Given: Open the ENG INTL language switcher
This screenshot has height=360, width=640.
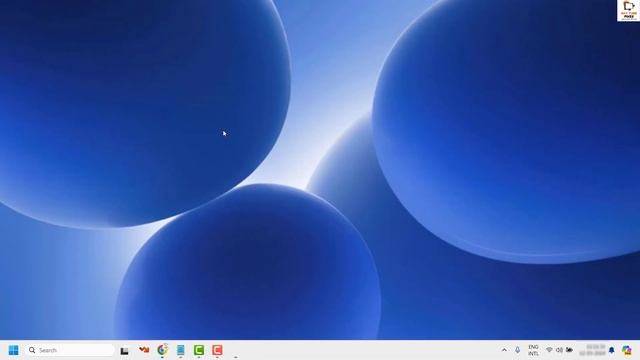Looking at the screenshot, I should pyautogui.click(x=533, y=350).
